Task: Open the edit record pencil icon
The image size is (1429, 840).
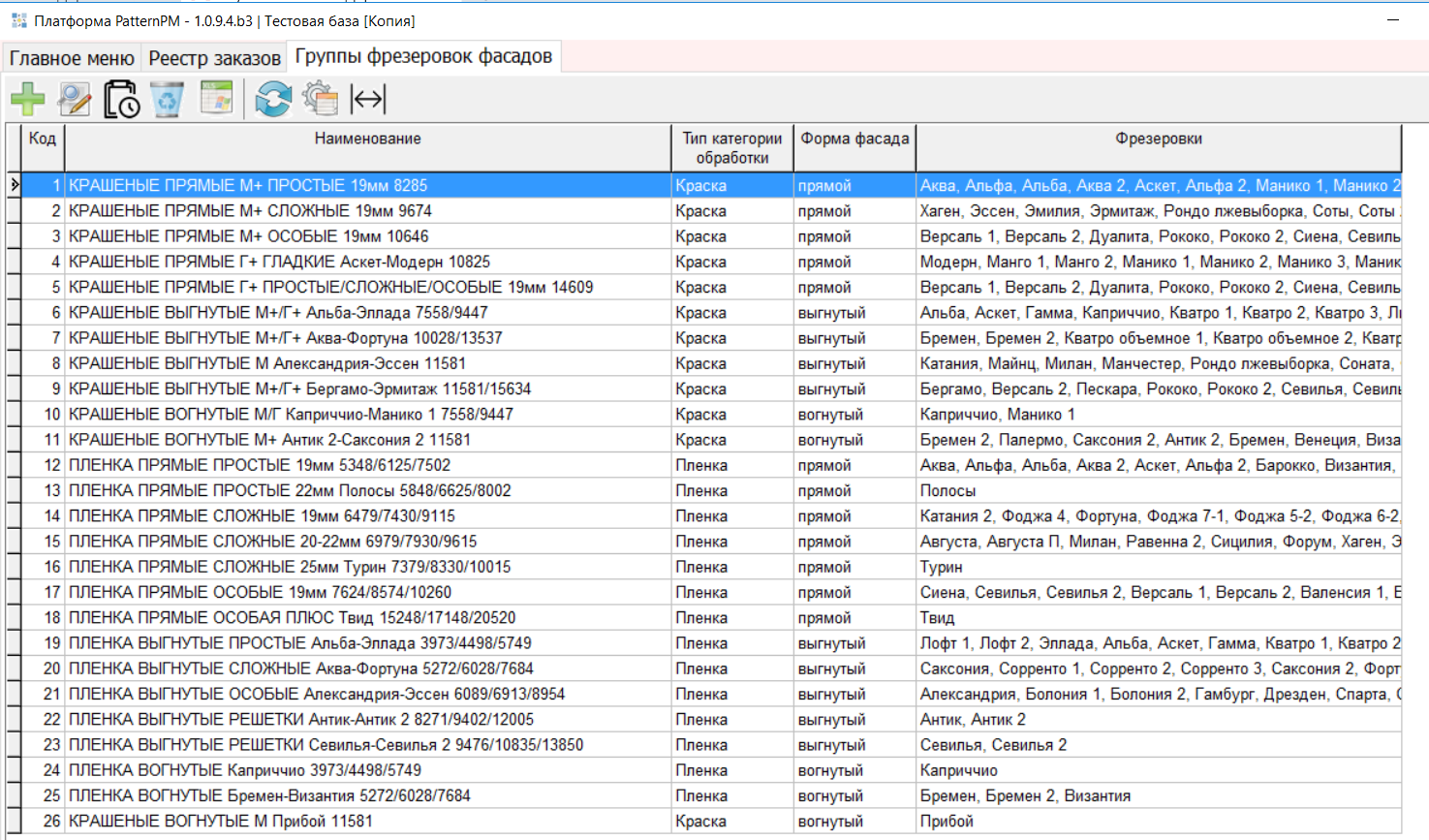Action: (75, 99)
